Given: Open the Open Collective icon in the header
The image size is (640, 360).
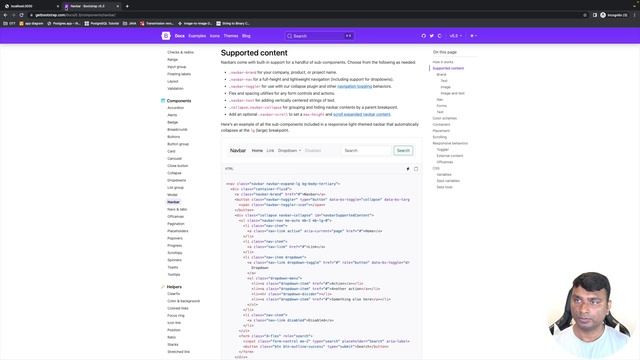Looking at the screenshot, I should pos(440,36).
